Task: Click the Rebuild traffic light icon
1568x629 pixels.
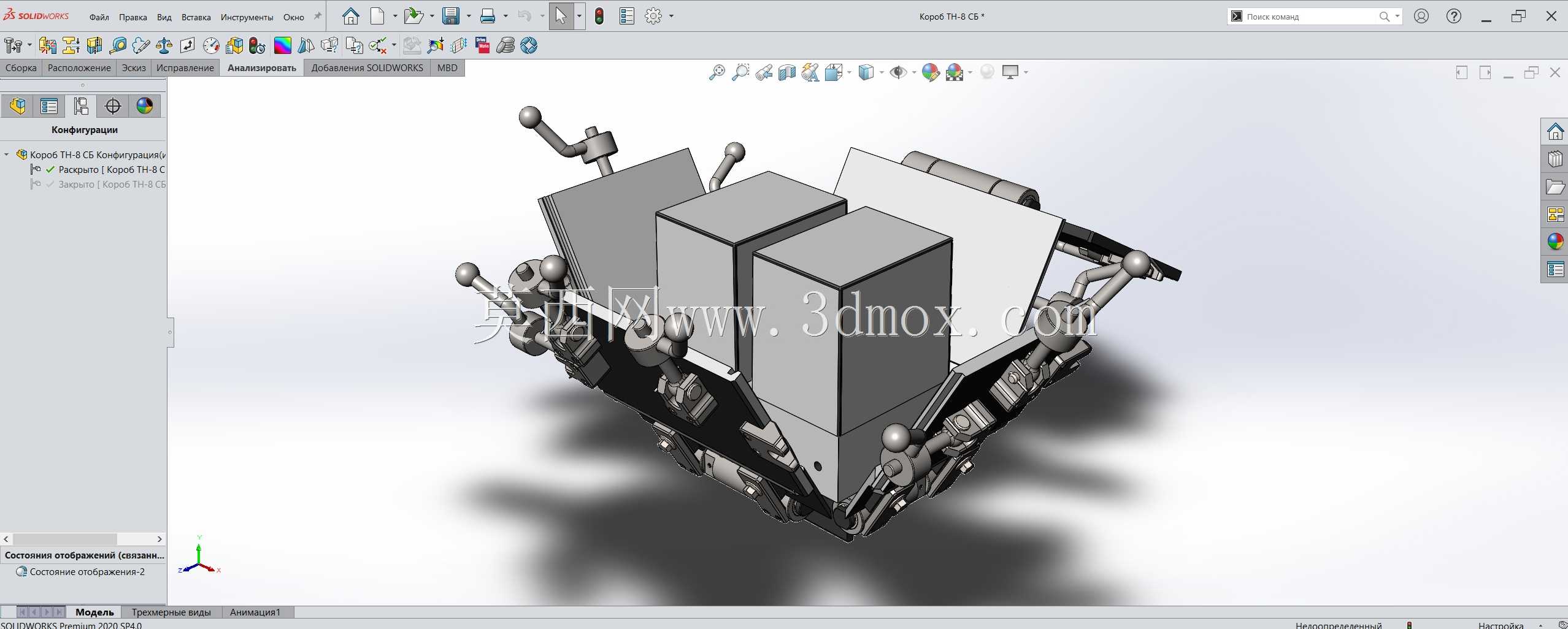Action: [599, 16]
